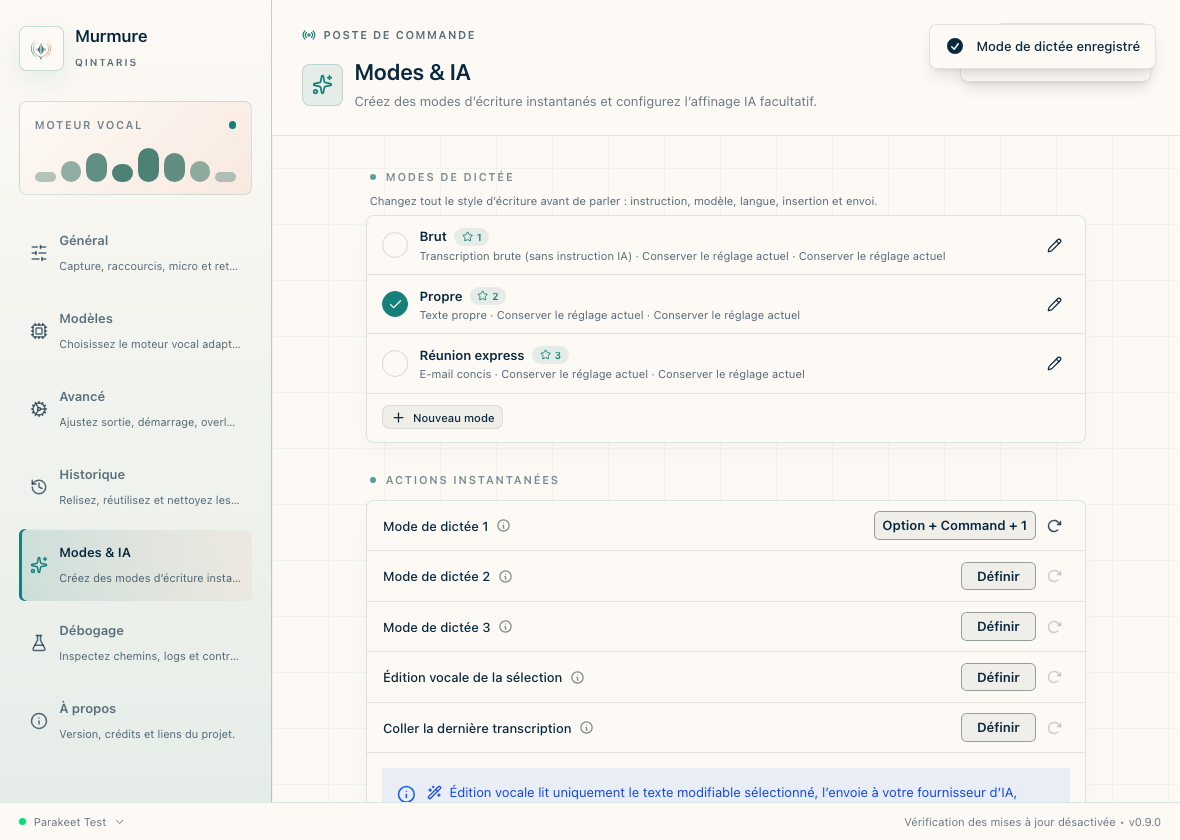
Task: Open the Général settings section
Action: pos(135,253)
